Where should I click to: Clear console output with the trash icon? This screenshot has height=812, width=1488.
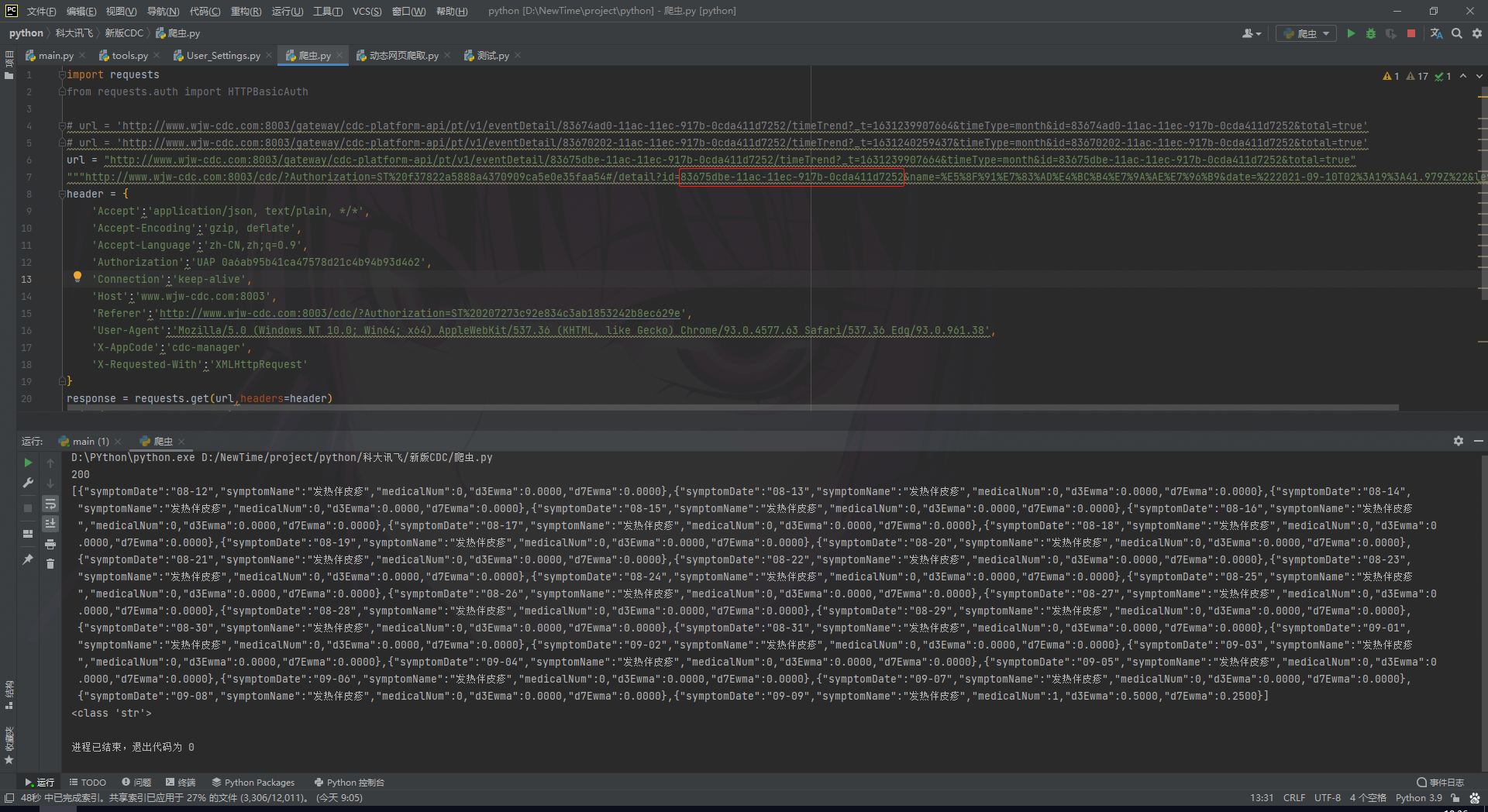[50, 564]
